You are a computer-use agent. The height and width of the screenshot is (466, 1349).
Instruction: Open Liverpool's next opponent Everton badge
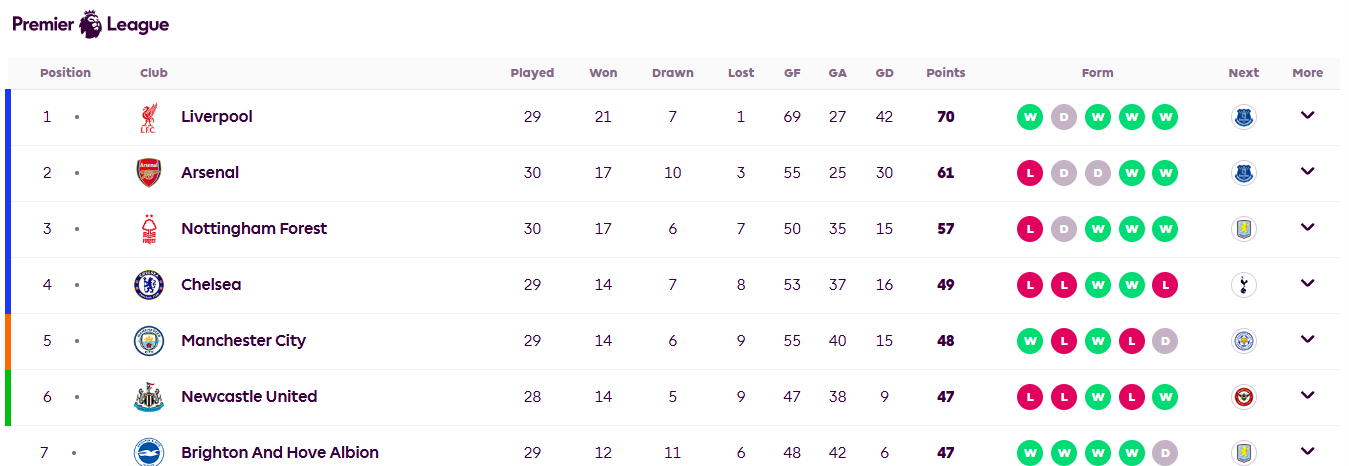[x=1243, y=117]
